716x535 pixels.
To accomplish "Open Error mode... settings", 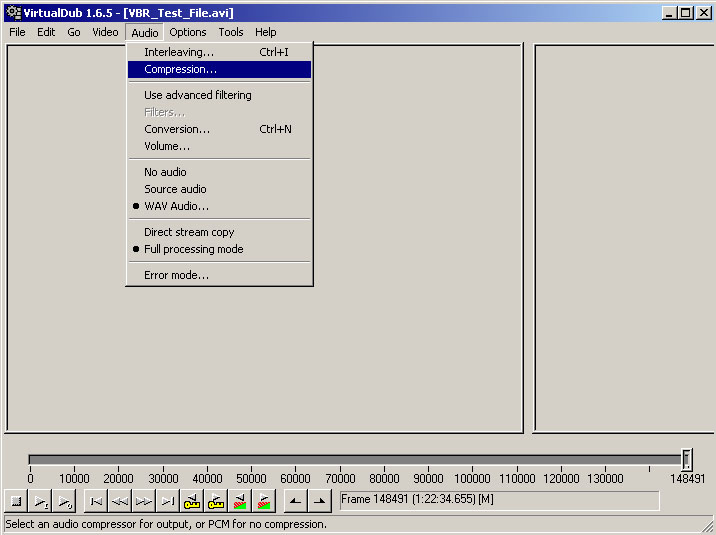I will click(x=219, y=275).
